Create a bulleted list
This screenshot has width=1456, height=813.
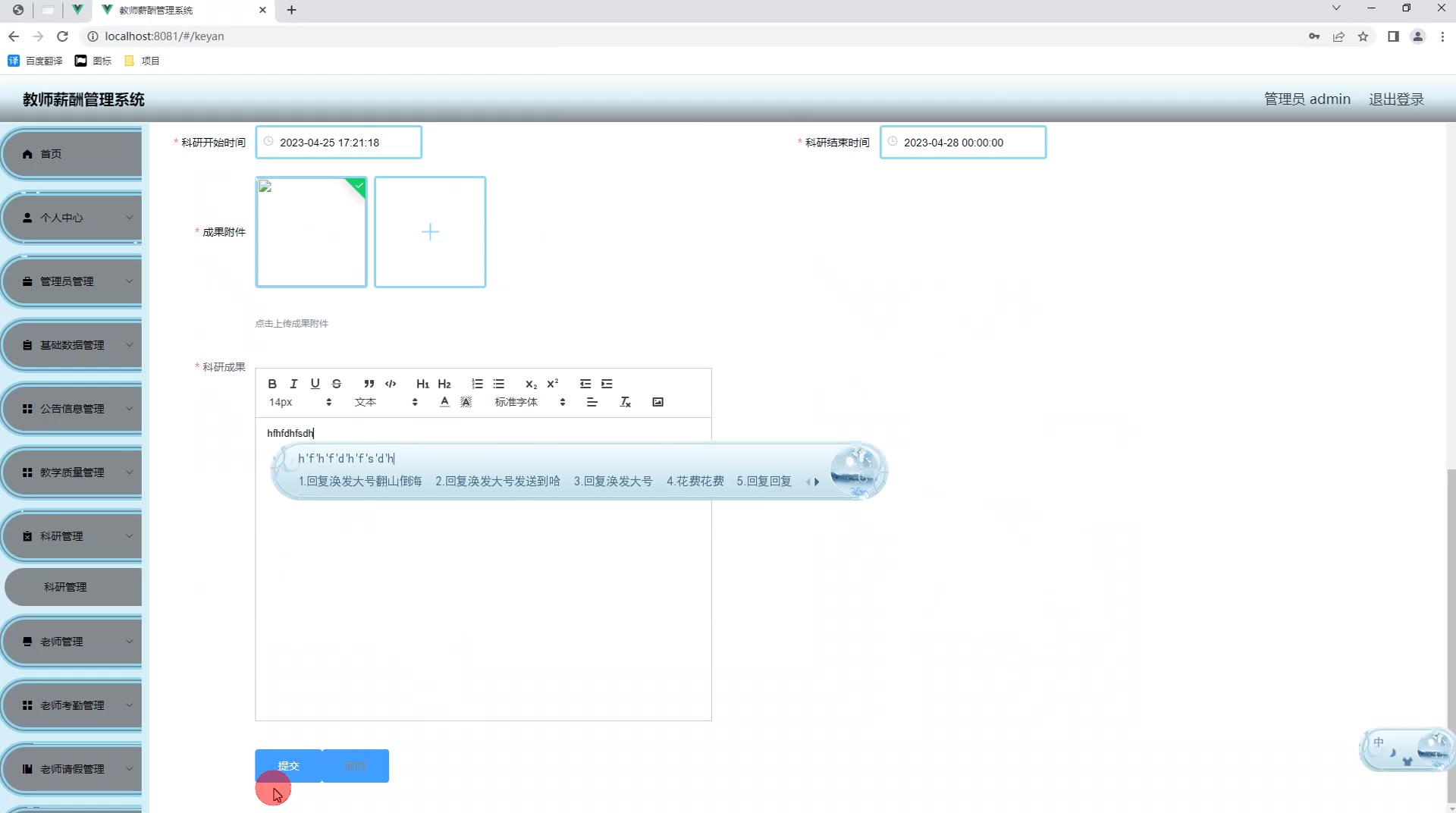pyautogui.click(x=498, y=384)
